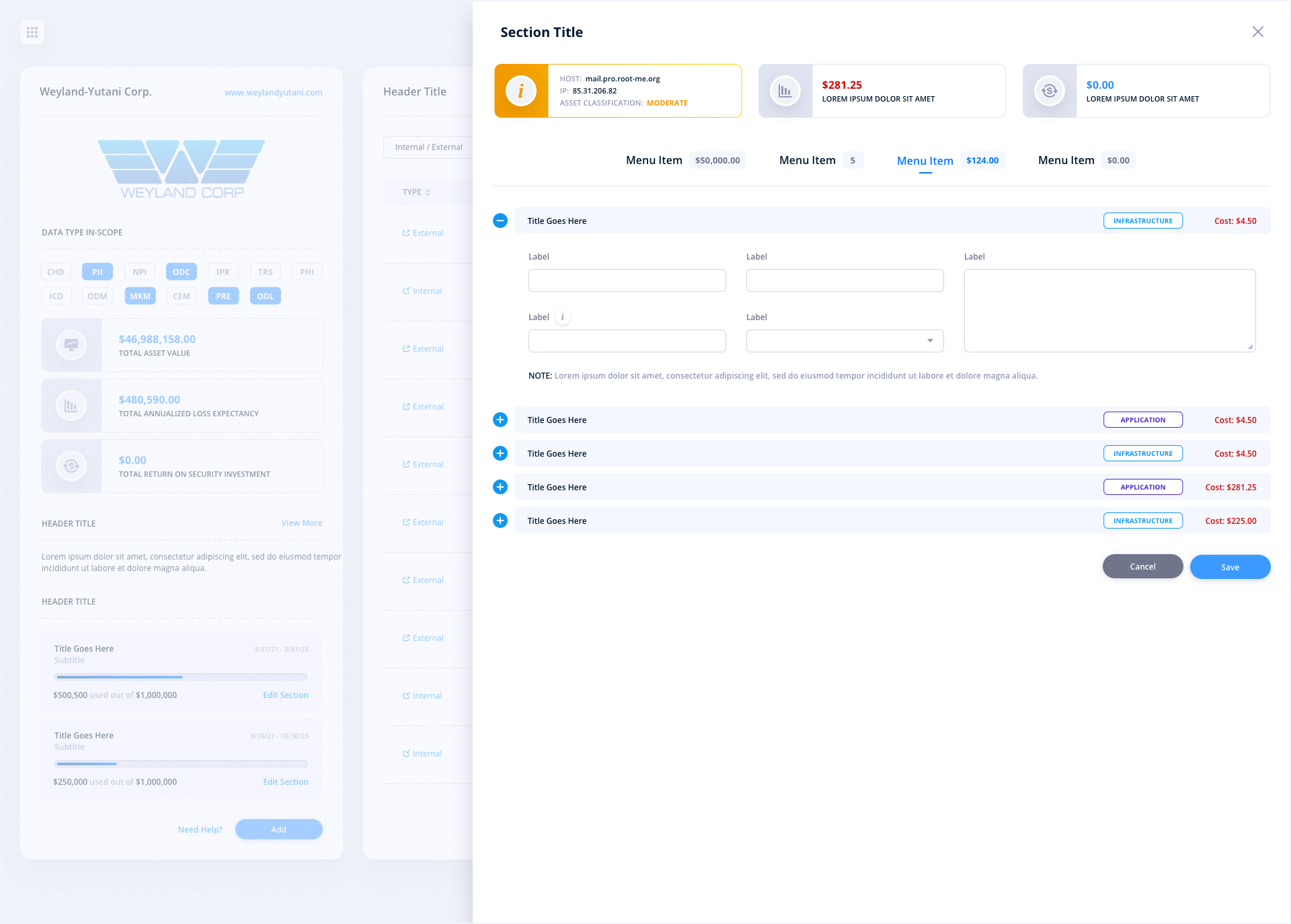This screenshot has width=1291, height=924.
Task: Click the bar chart icon beside $281.25
Action: point(785,91)
